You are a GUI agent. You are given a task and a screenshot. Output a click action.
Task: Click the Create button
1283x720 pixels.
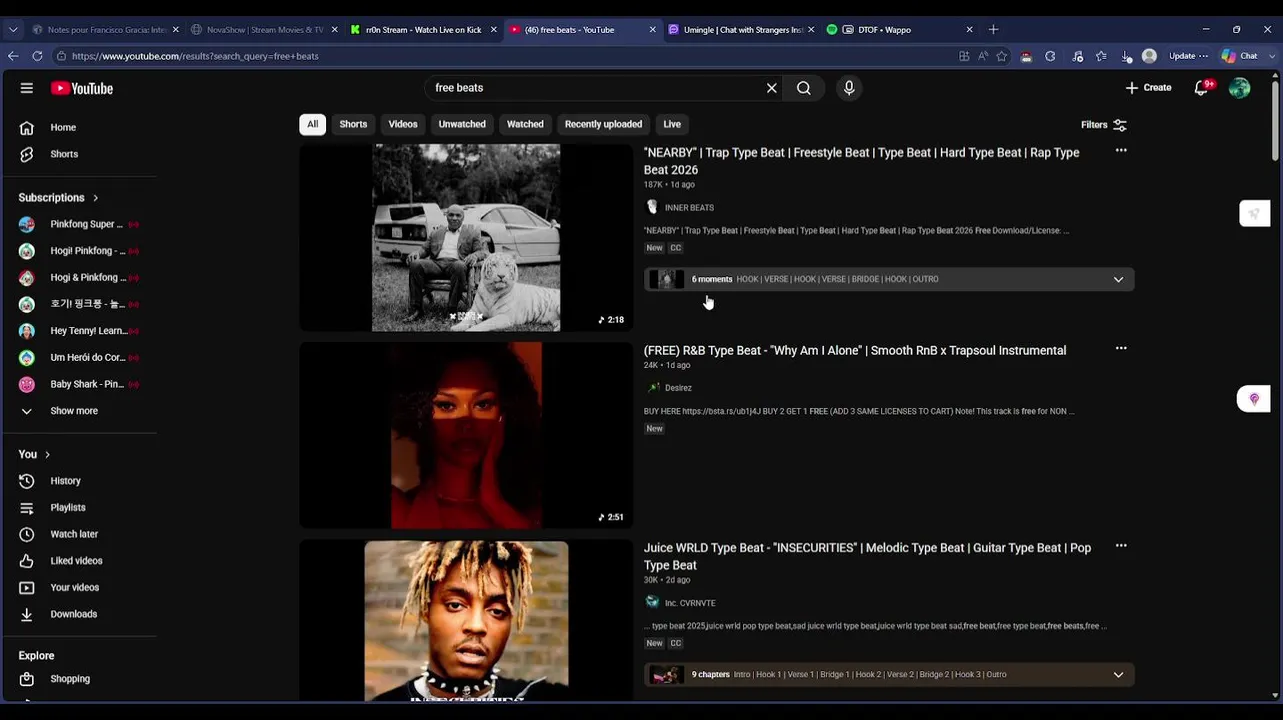pyautogui.click(x=1148, y=88)
